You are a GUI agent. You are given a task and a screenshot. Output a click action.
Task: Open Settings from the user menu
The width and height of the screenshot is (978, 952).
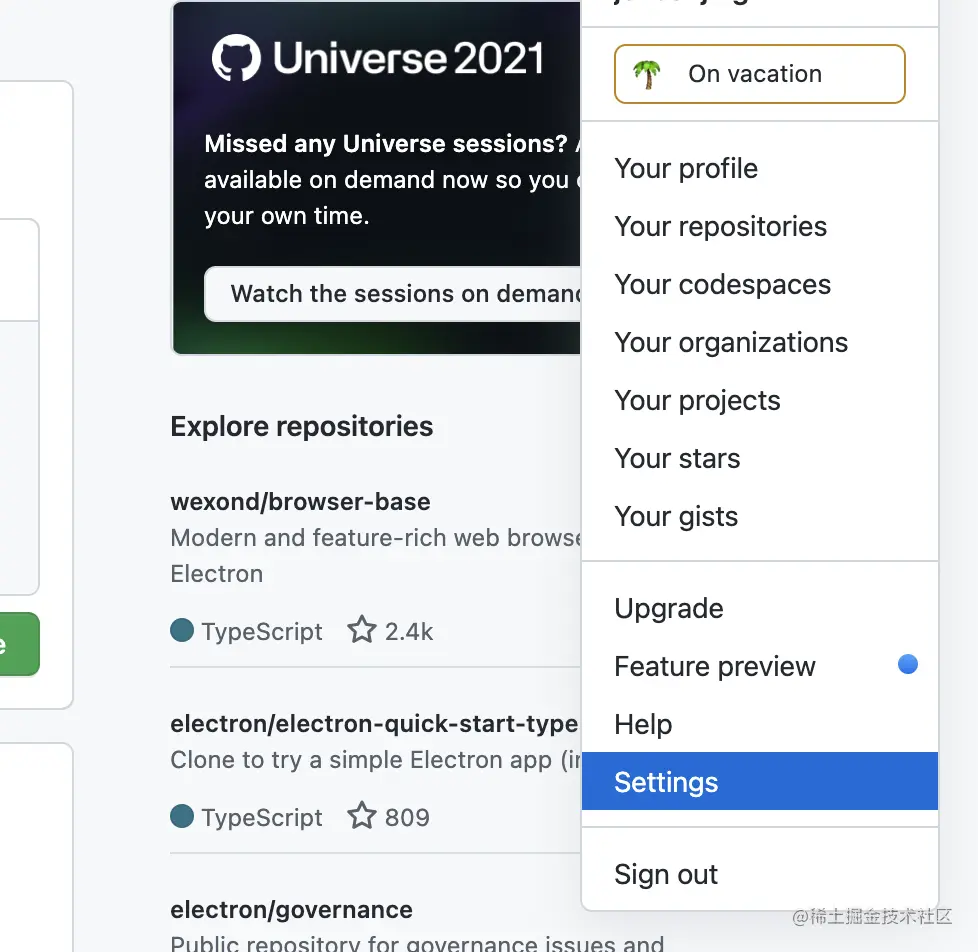pos(666,782)
